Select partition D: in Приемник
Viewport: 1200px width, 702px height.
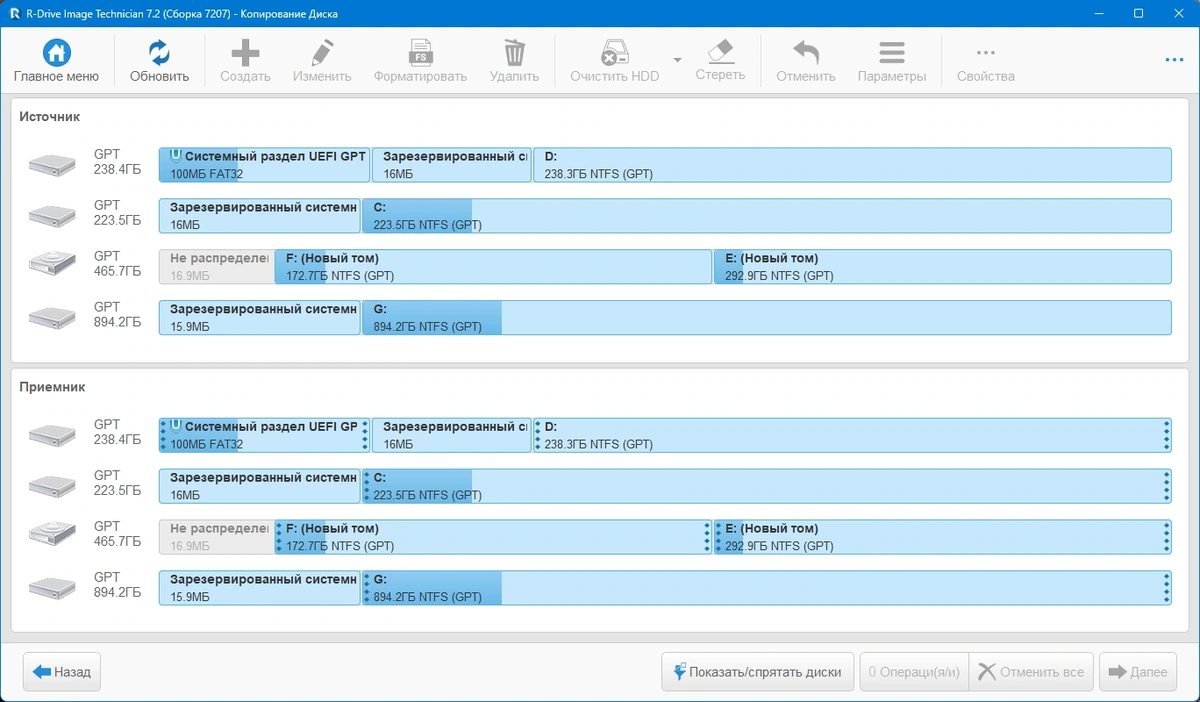[x=852, y=436]
